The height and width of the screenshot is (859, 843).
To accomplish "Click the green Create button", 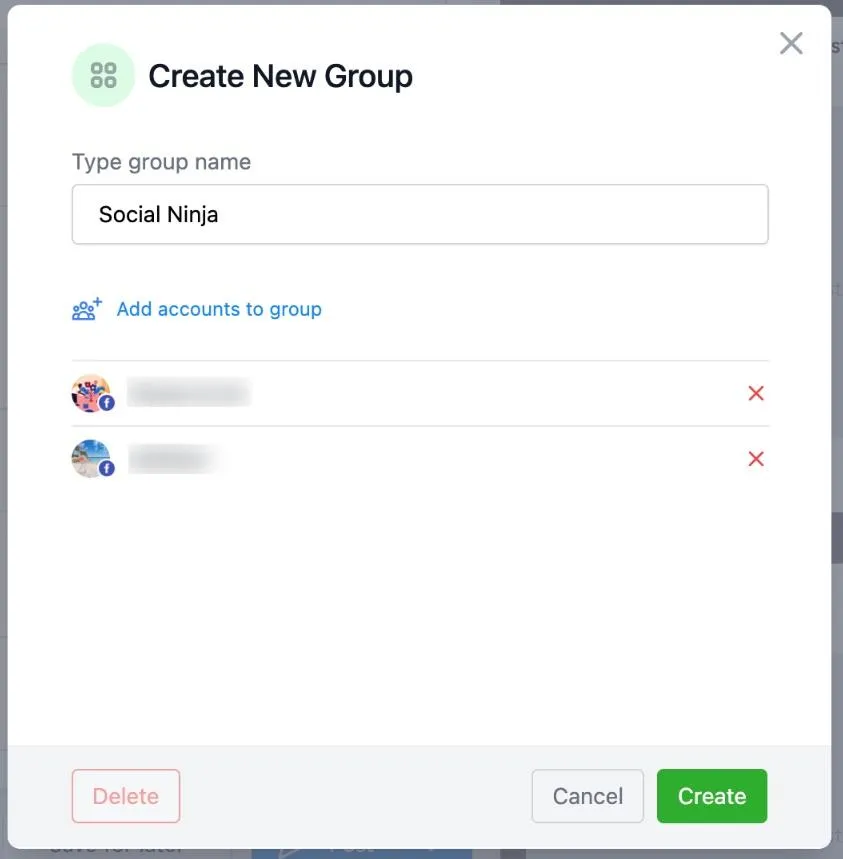I will pyautogui.click(x=712, y=796).
